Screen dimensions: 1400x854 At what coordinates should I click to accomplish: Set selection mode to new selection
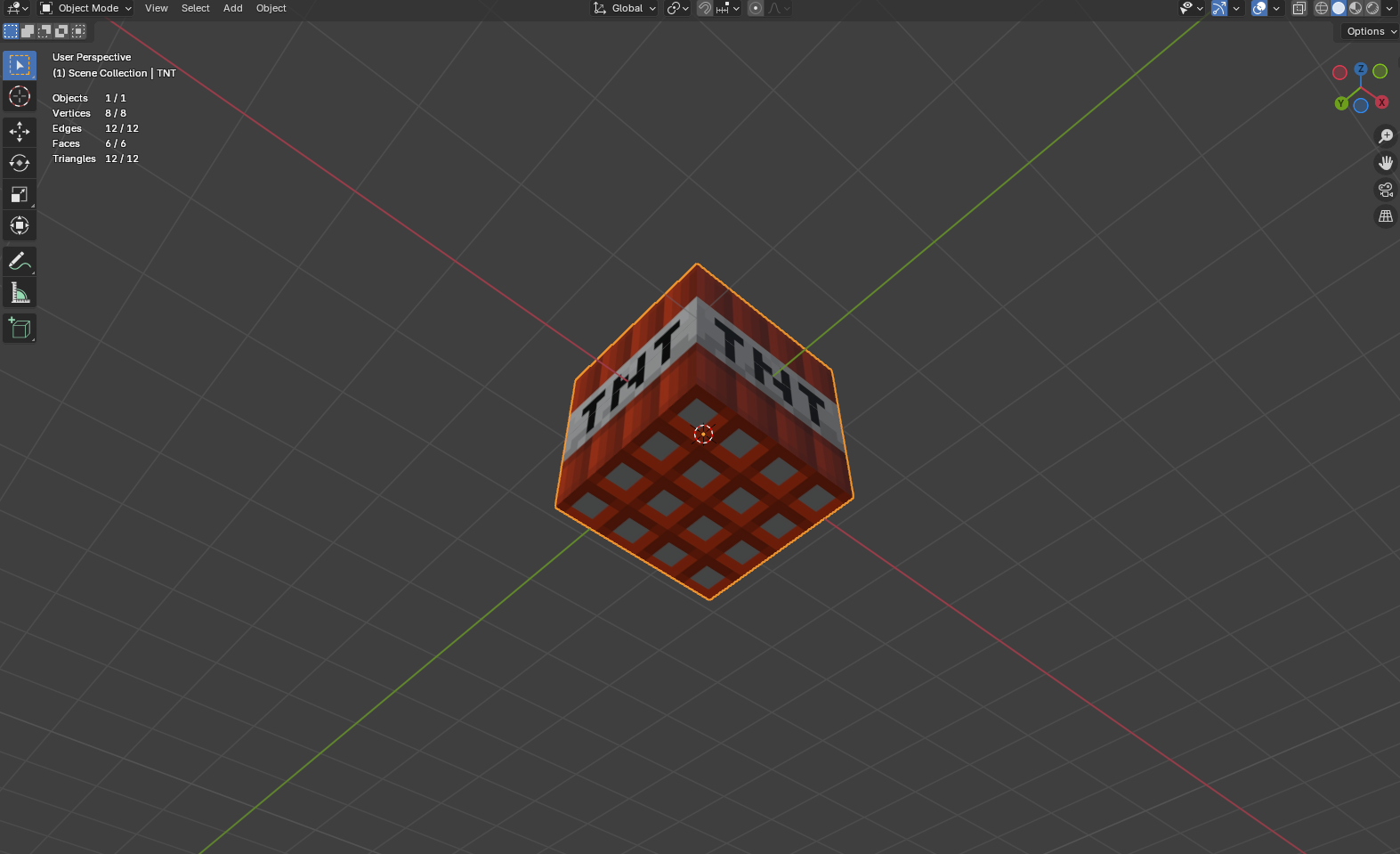point(11,31)
